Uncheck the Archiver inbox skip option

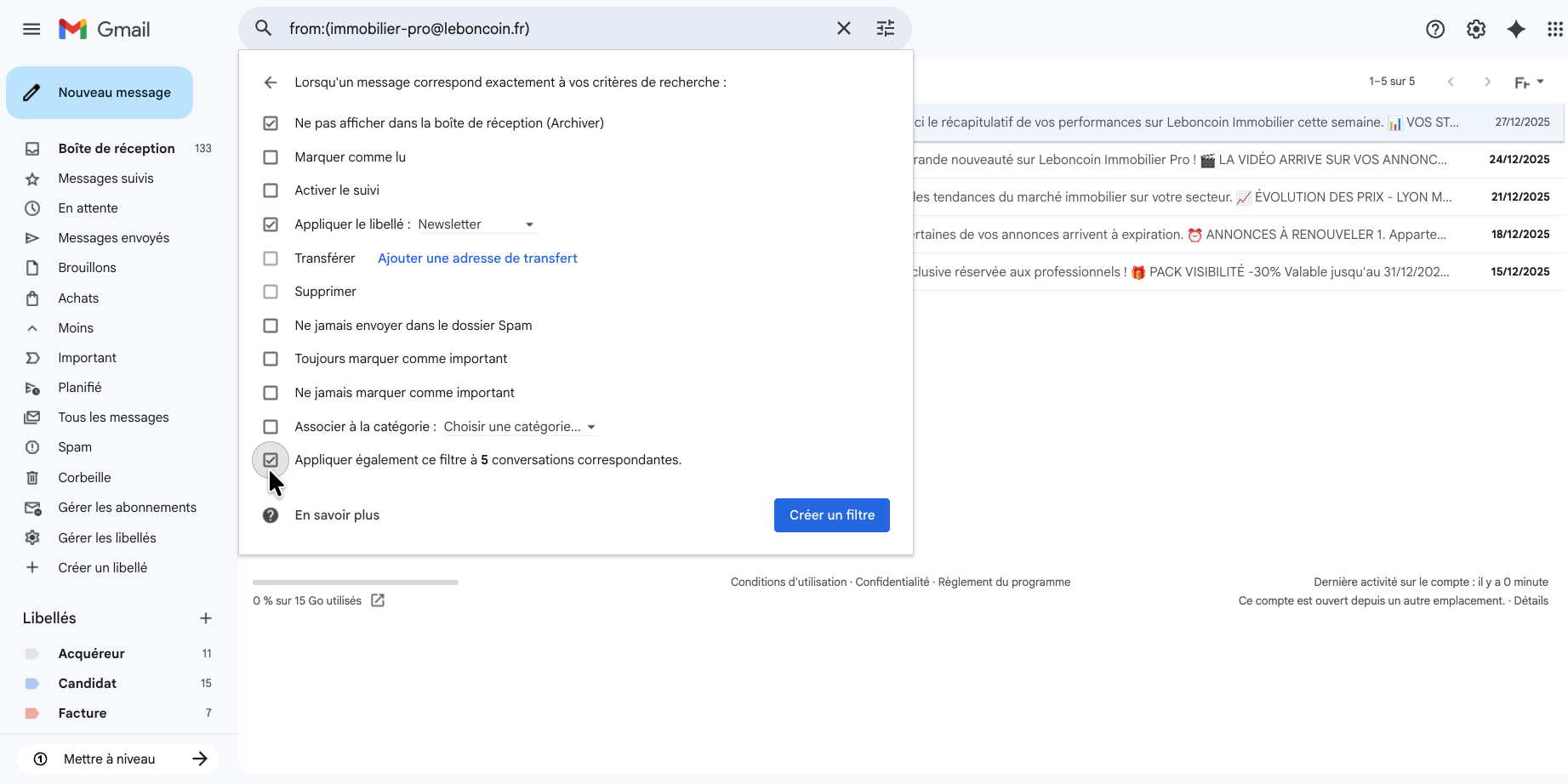[x=271, y=123]
